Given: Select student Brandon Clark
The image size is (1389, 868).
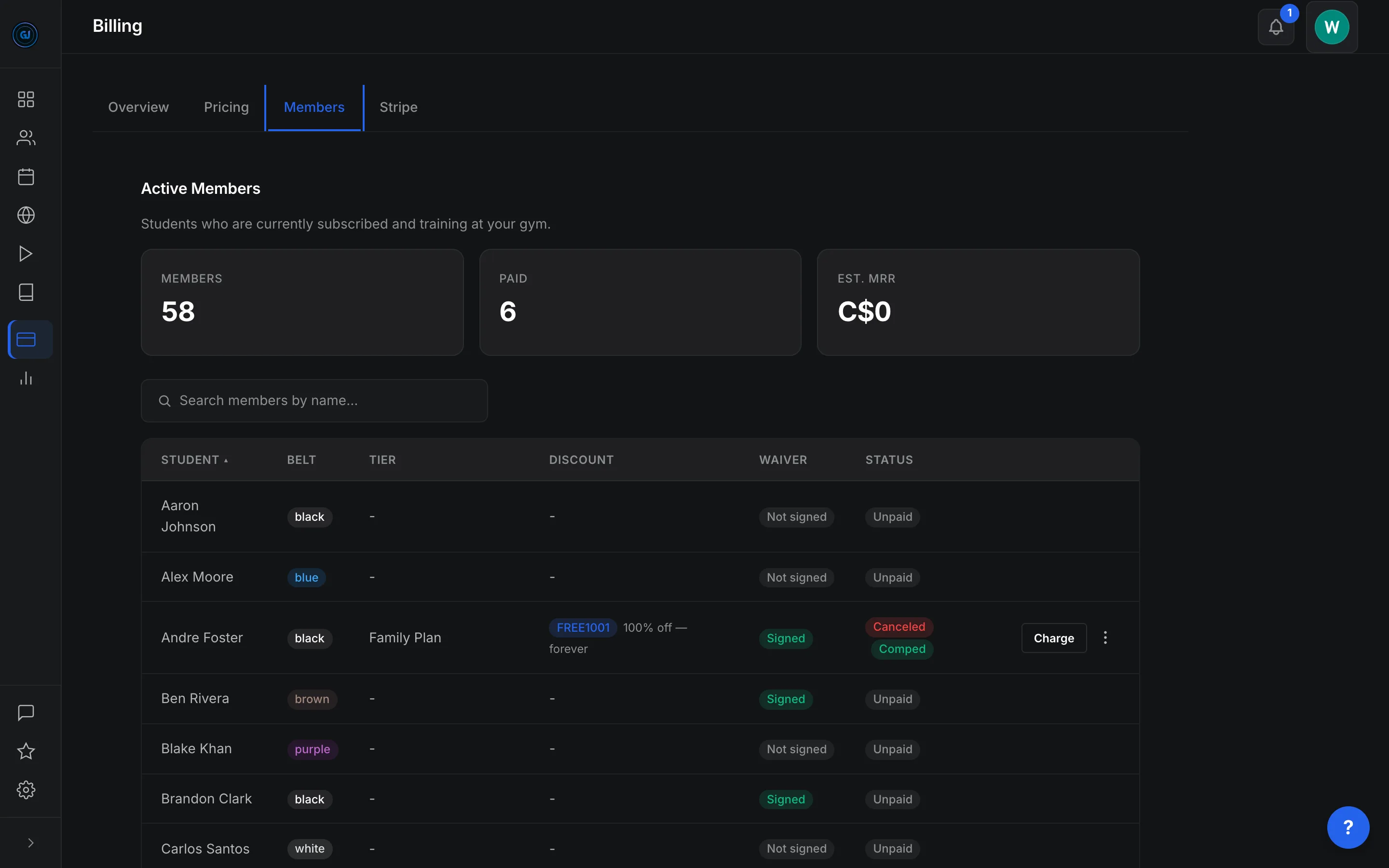Looking at the screenshot, I should [206, 799].
